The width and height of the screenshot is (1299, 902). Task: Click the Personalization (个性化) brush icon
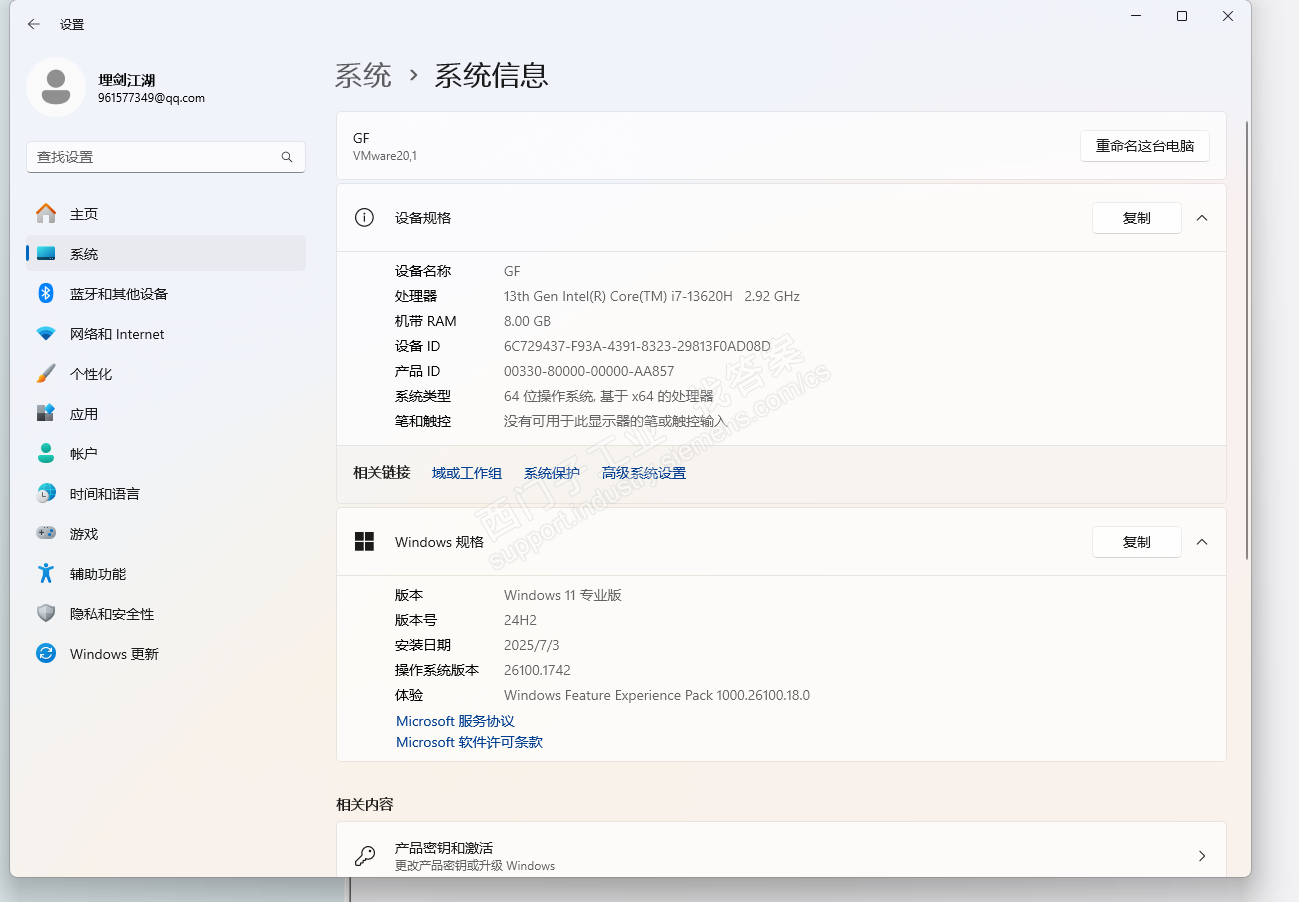(x=46, y=374)
